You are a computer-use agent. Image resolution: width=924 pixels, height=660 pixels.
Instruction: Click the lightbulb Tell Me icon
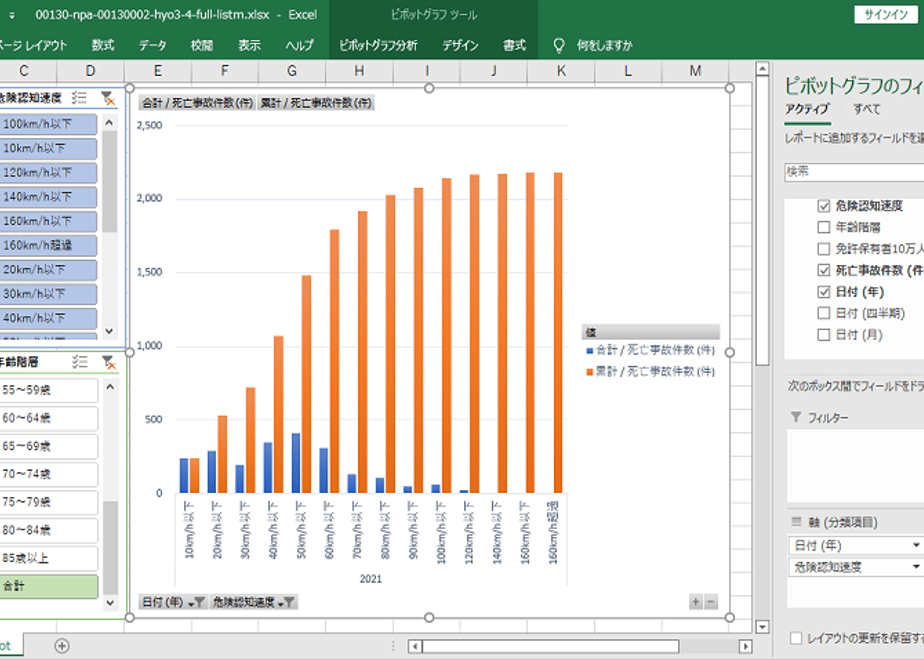coord(559,45)
